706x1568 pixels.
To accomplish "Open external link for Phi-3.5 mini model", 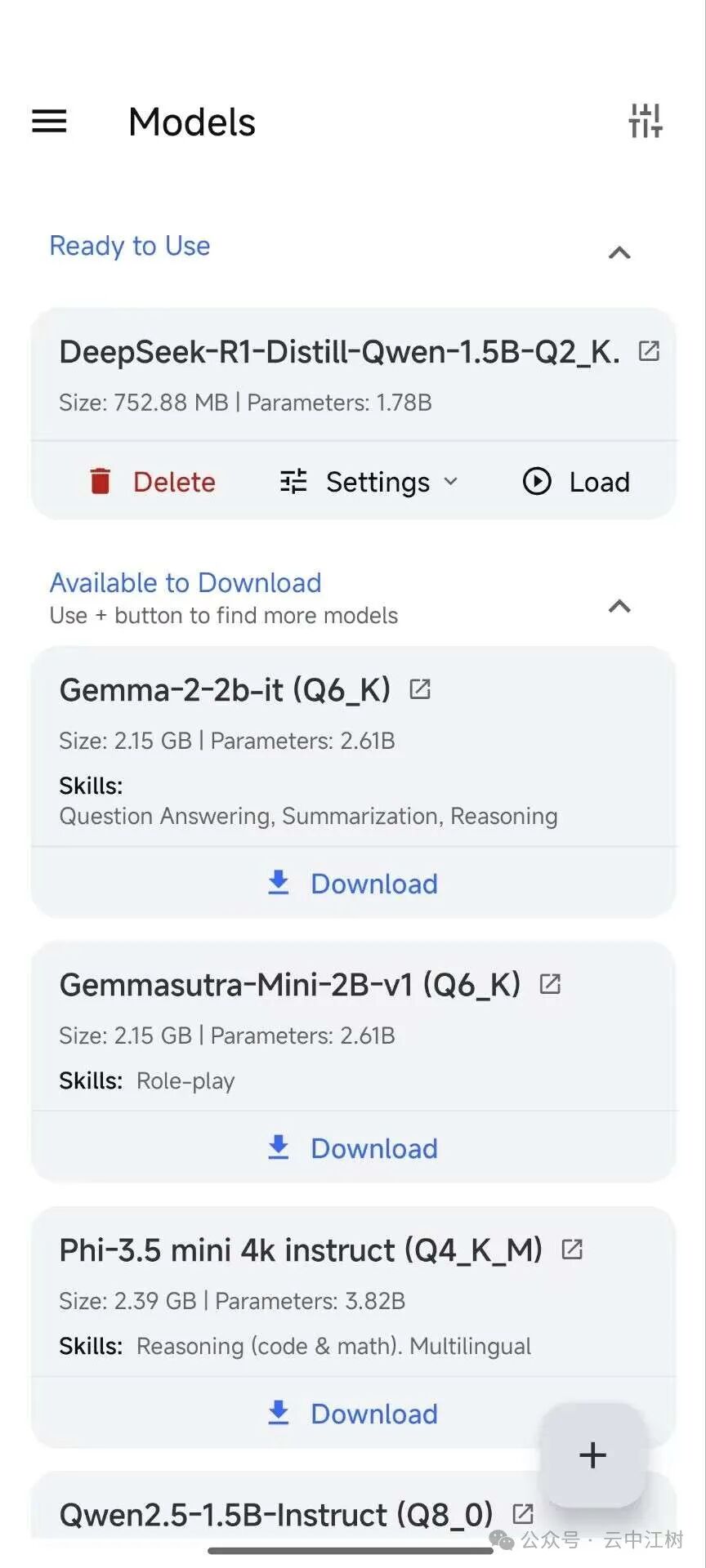I will pyautogui.click(x=572, y=1249).
